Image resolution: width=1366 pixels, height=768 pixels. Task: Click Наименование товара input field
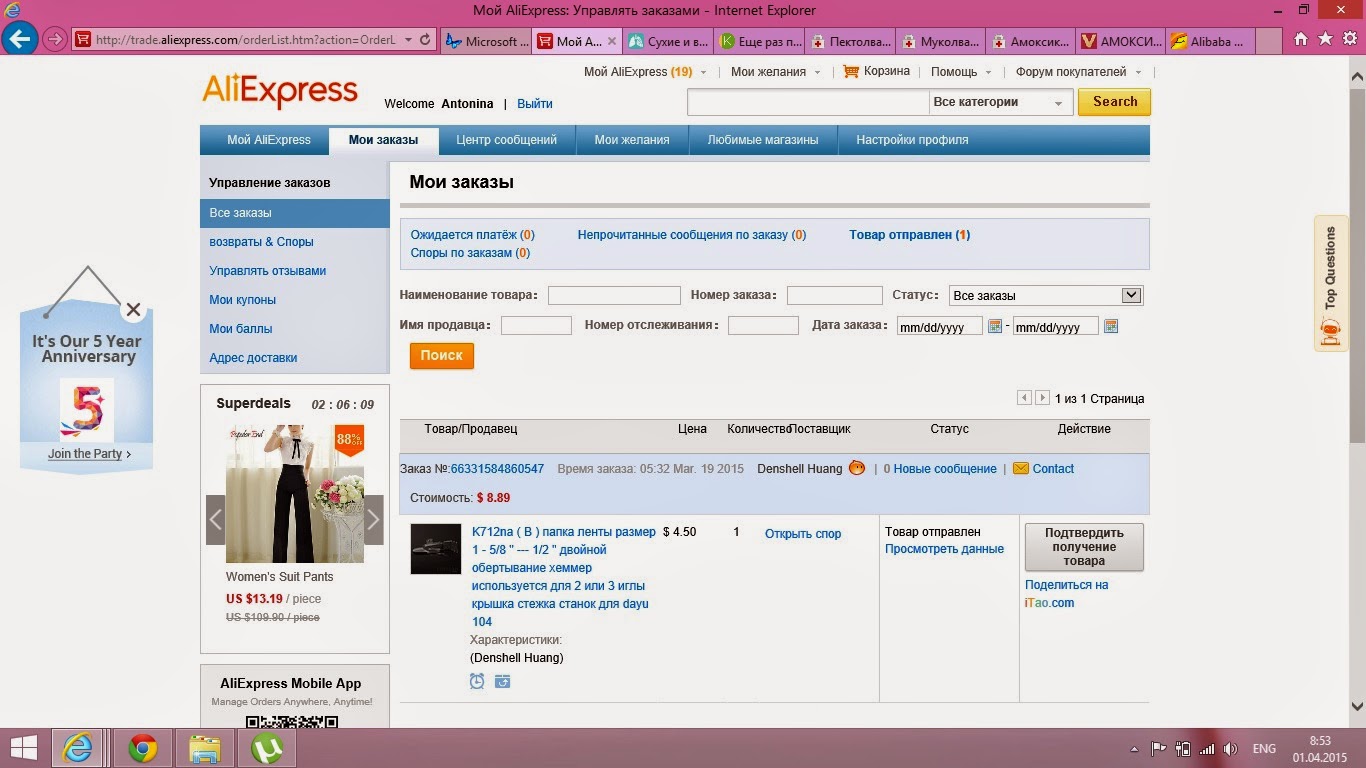coord(614,295)
